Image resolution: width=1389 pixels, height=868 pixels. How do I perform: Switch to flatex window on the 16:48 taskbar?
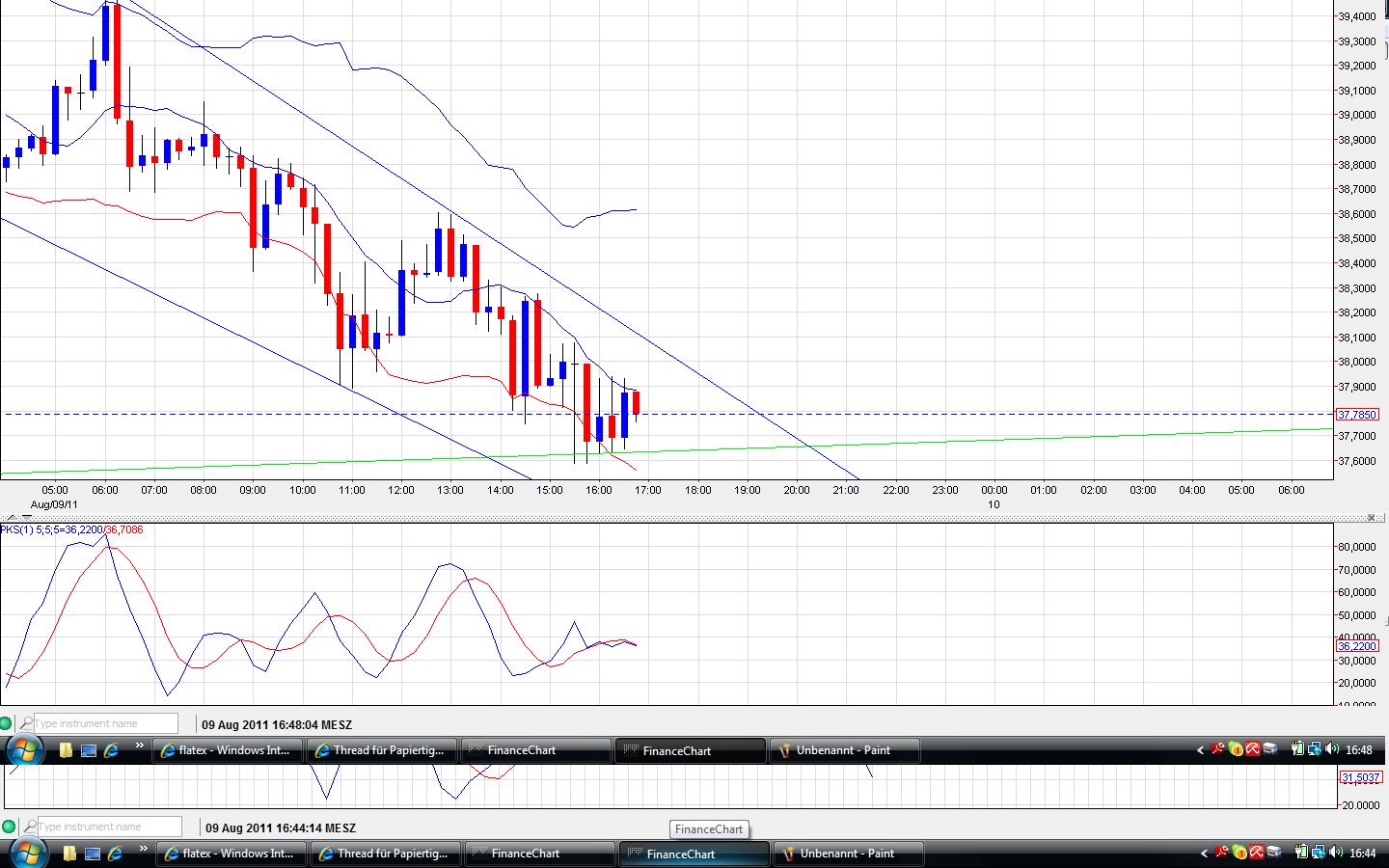coord(229,750)
